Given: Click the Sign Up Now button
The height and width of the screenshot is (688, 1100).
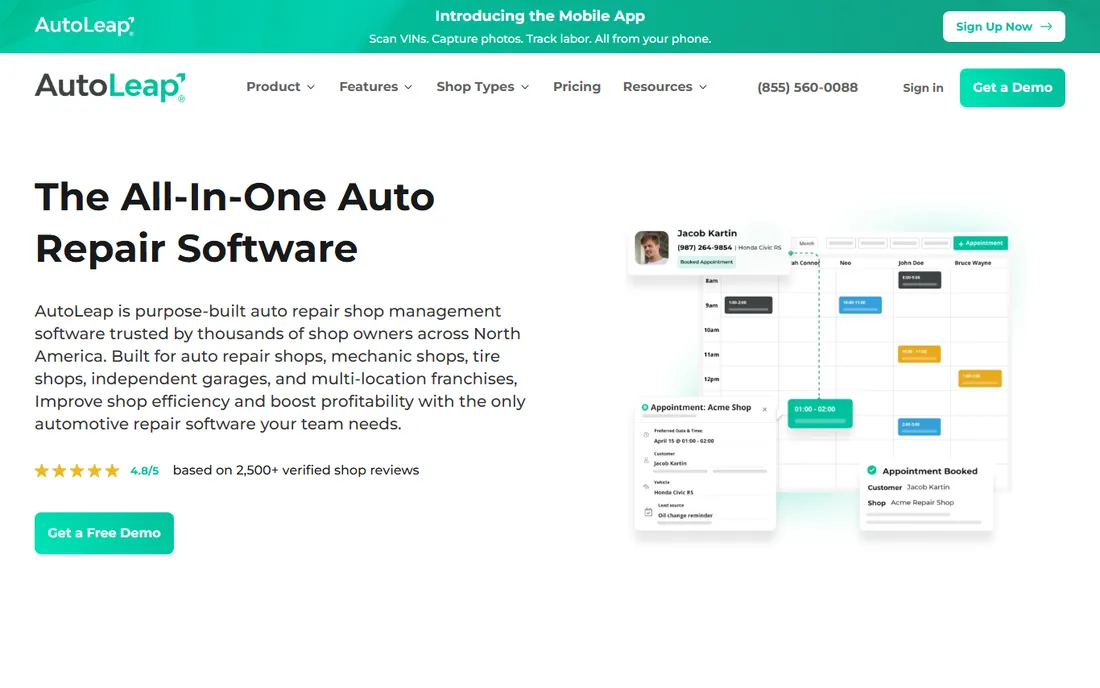Looking at the screenshot, I should 1004,27.
